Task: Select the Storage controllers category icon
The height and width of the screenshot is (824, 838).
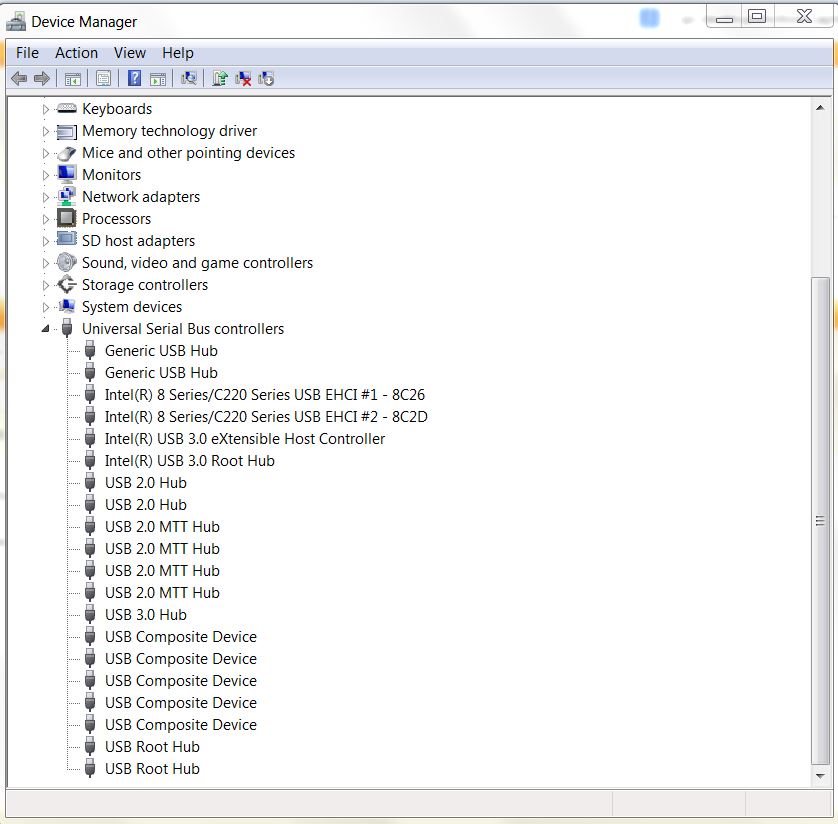Action: [67, 285]
